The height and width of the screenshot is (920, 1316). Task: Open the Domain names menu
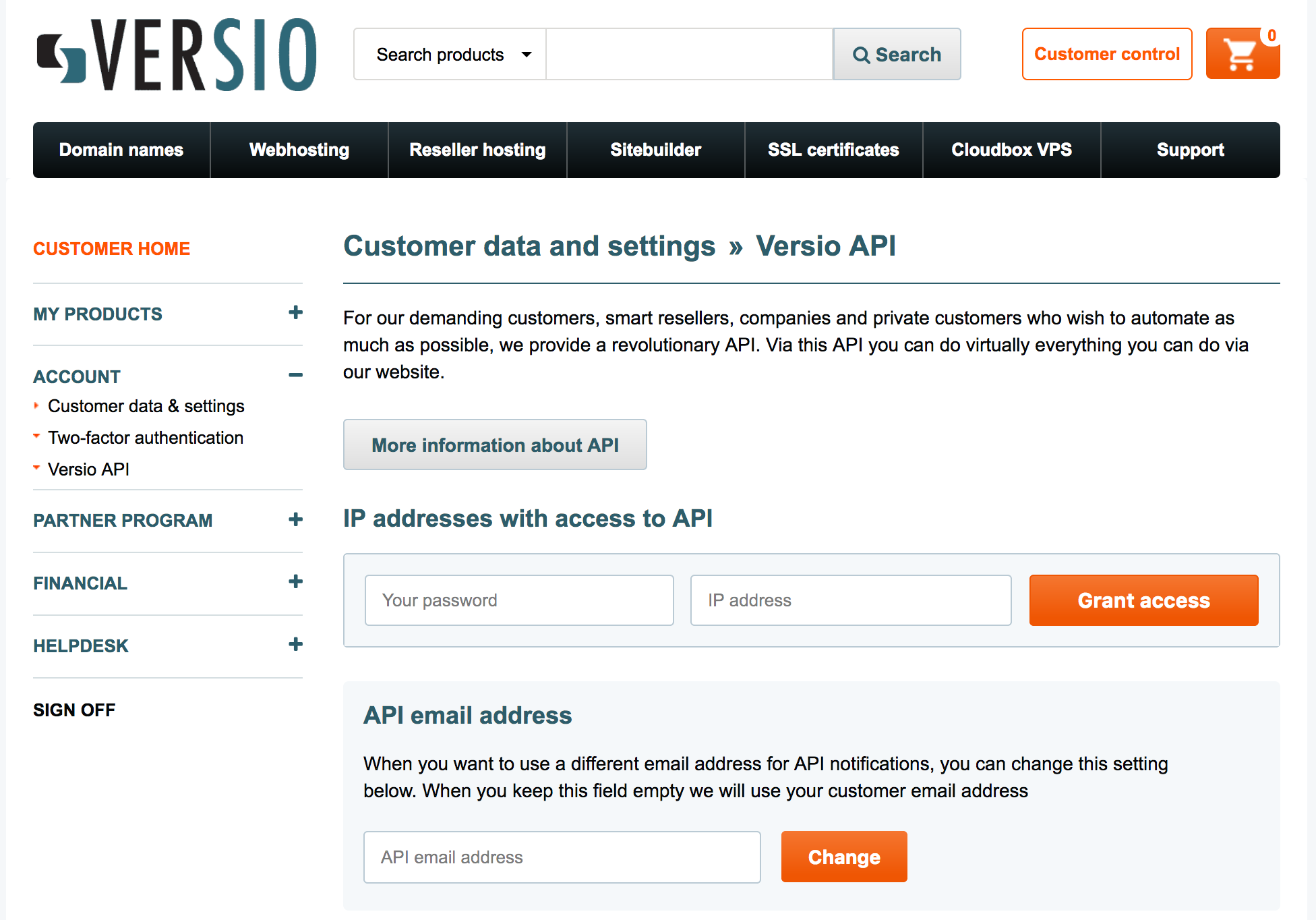point(121,150)
